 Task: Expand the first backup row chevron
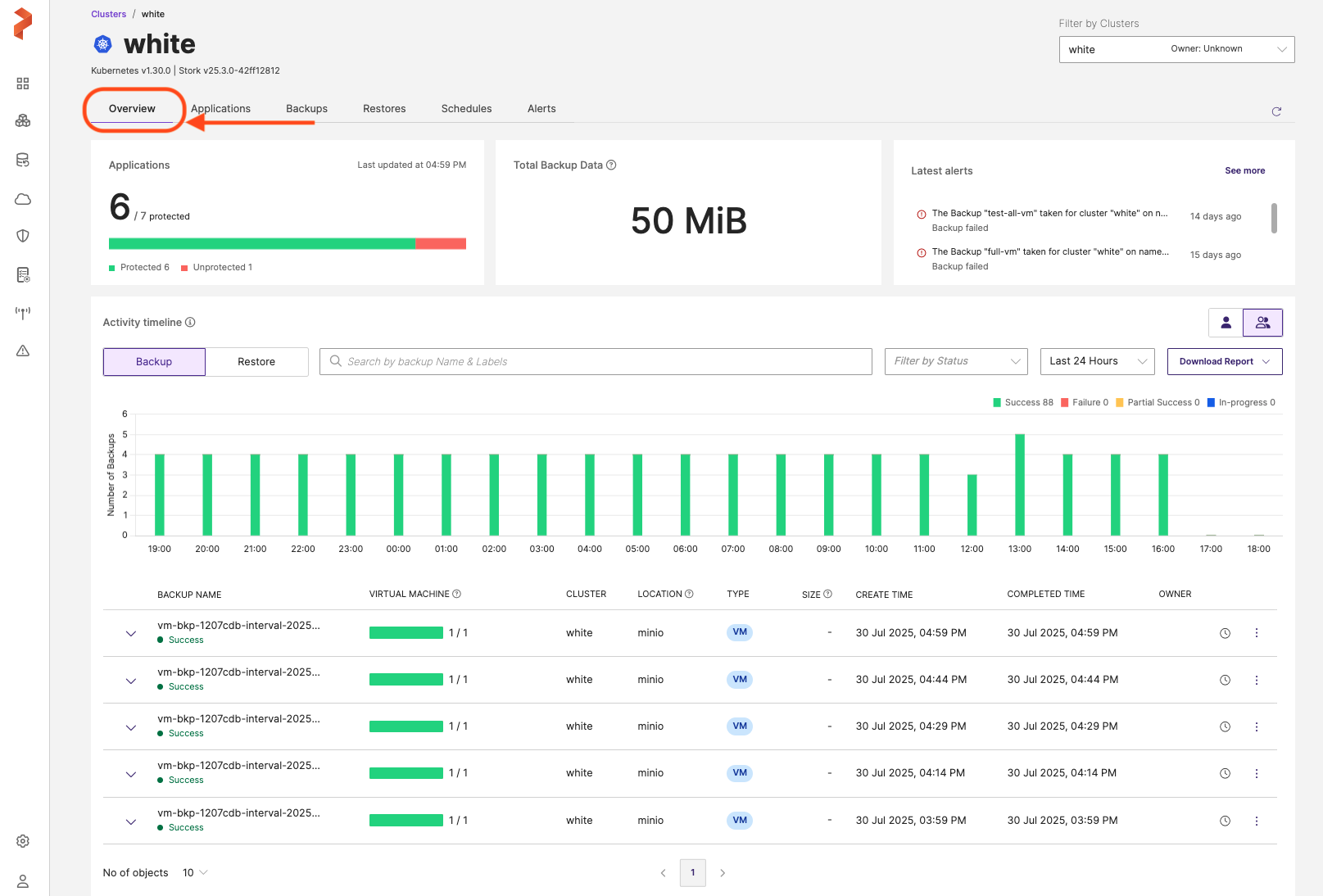click(x=131, y=633)
